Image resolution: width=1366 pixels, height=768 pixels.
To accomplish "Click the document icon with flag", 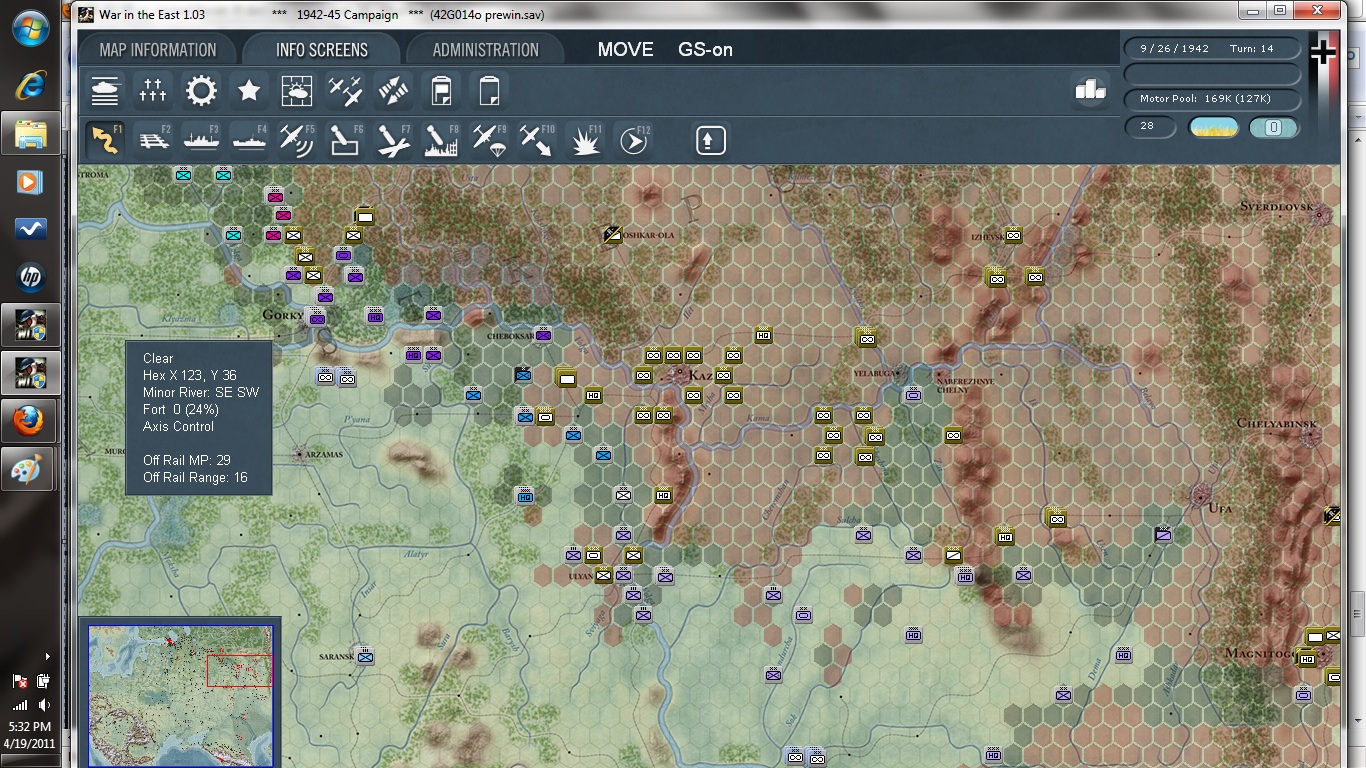I will pyautogui.click(x=441, y=92).
